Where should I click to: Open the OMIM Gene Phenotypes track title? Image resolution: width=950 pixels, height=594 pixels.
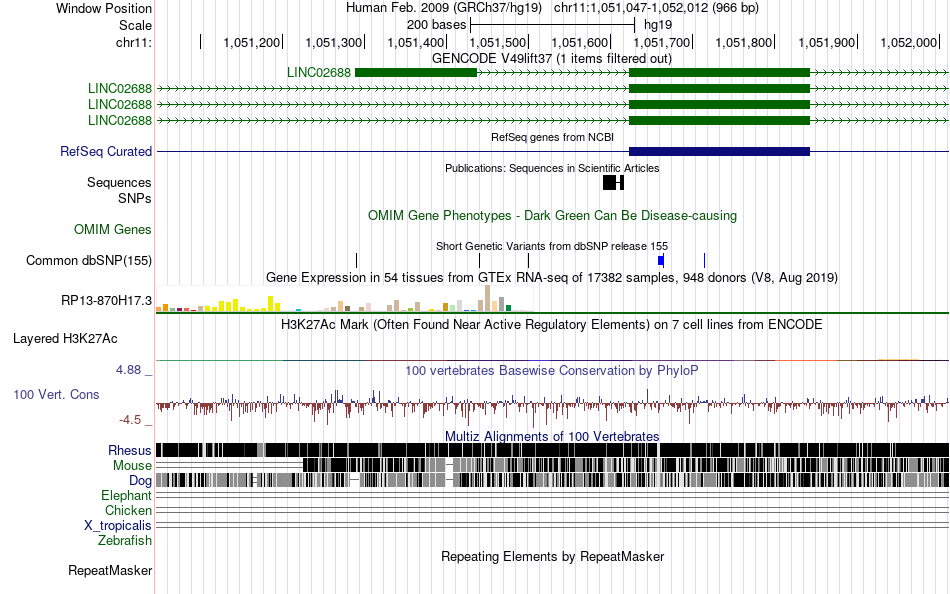[x=552, y=215]
